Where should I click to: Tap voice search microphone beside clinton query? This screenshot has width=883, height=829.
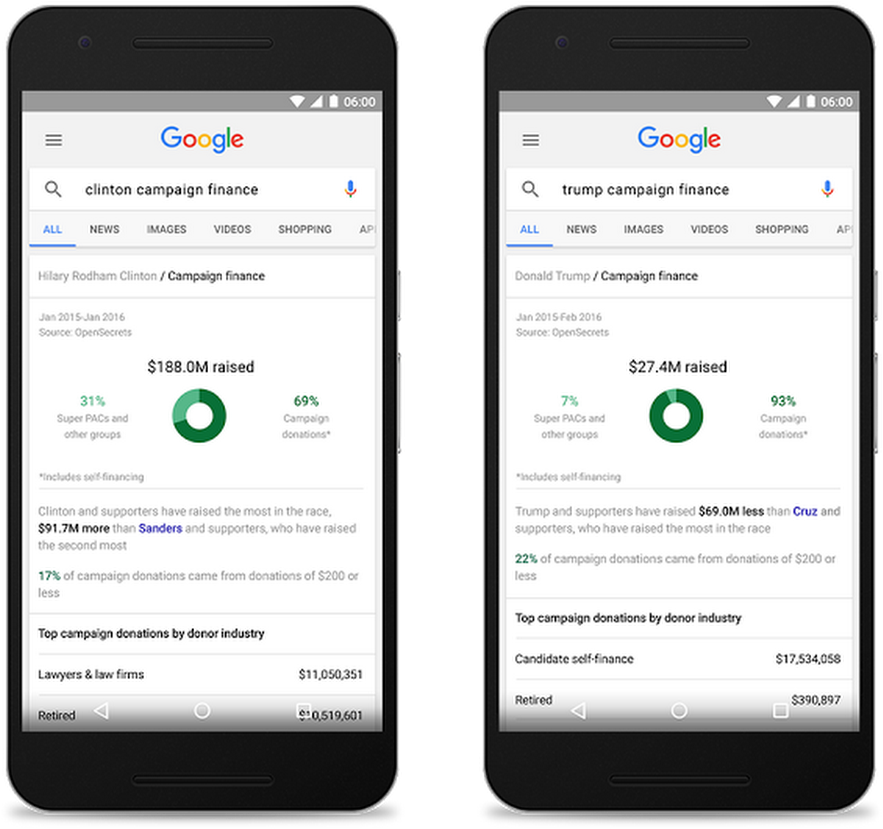coord(350,189)
